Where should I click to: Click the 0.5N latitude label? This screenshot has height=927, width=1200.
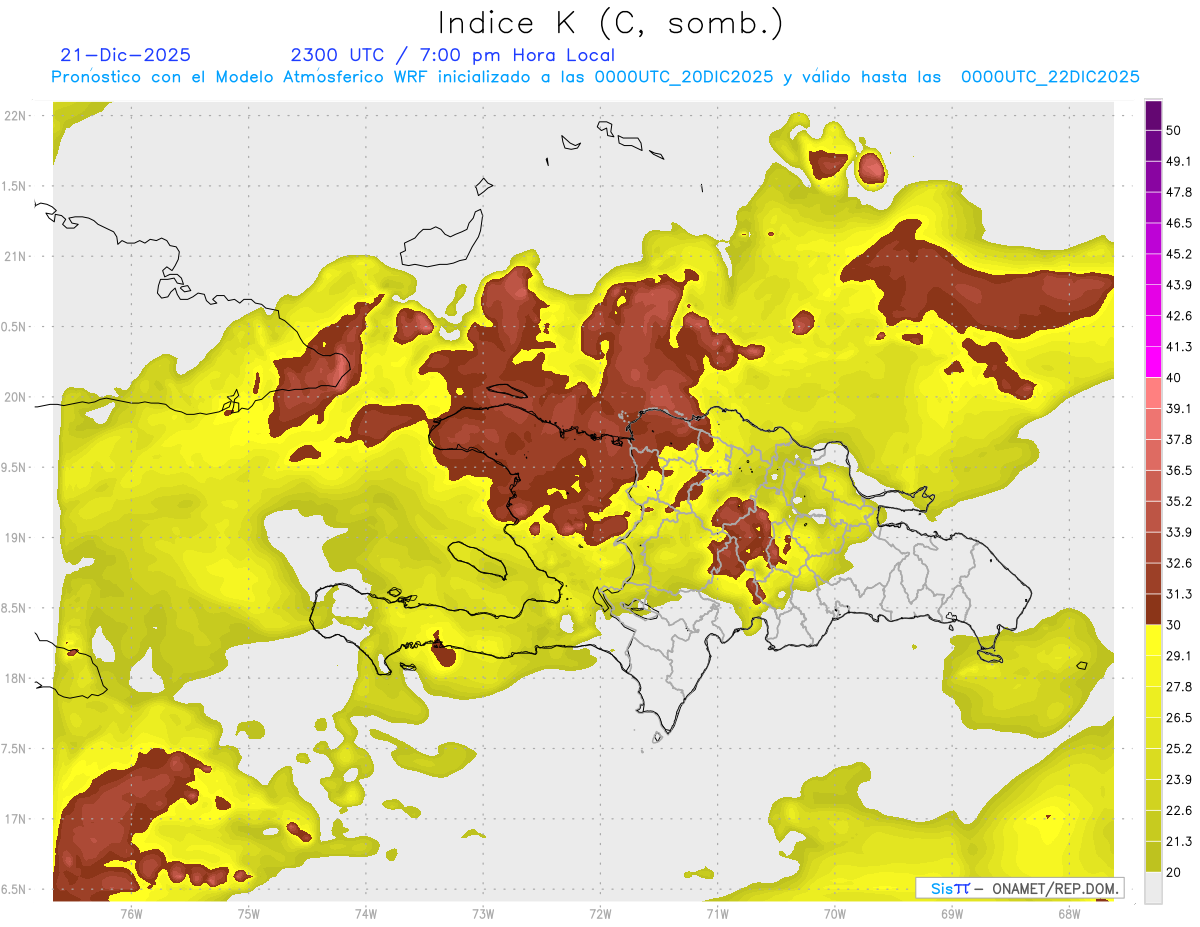pyautogui.click(x=14, y=327)
